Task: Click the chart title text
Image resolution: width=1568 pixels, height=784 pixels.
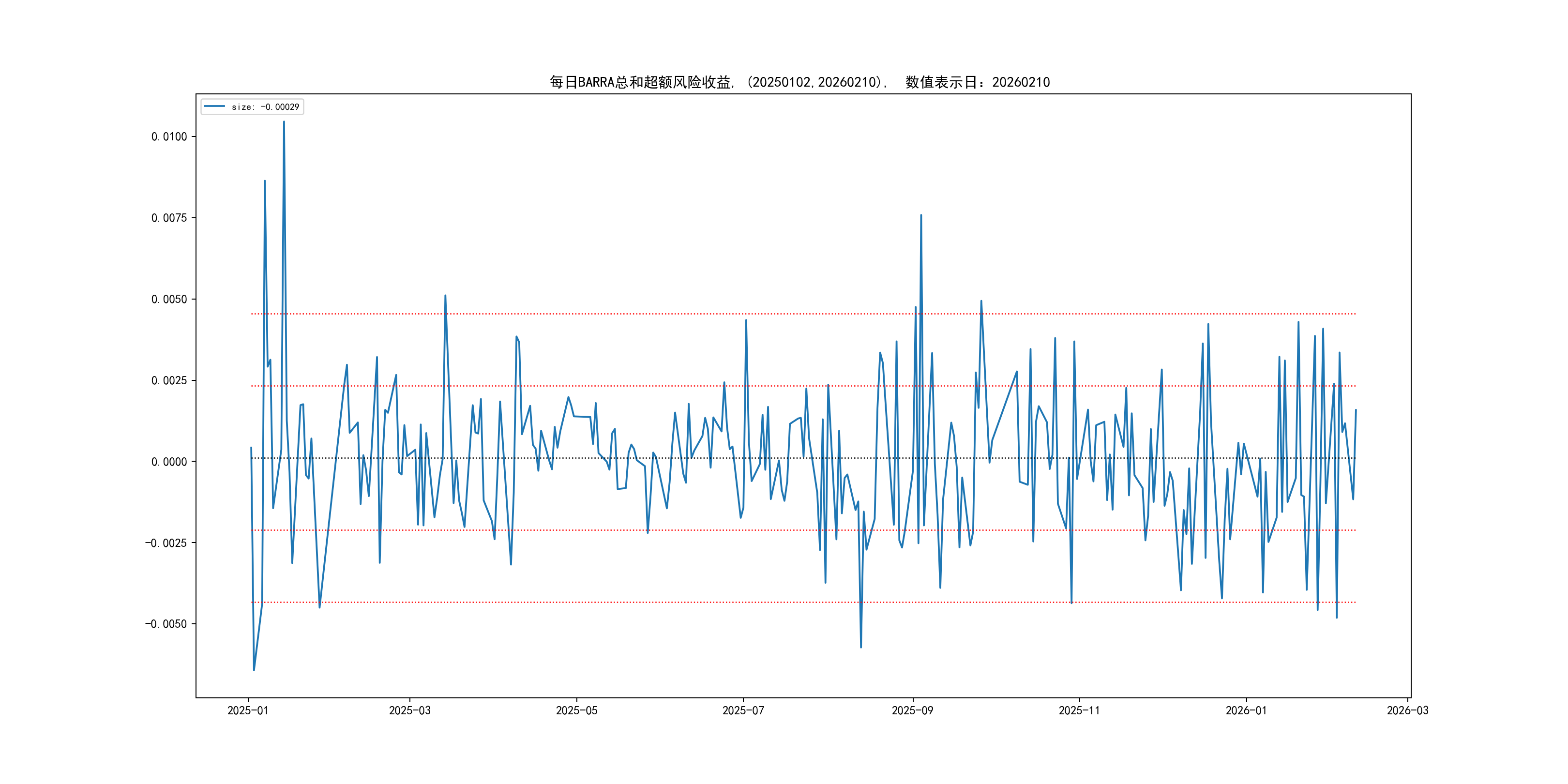Action: pos(799,82)
